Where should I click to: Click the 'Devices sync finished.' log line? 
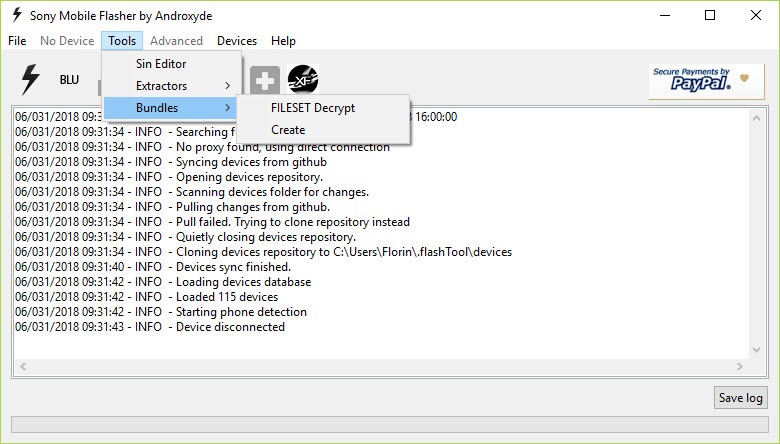153,267
